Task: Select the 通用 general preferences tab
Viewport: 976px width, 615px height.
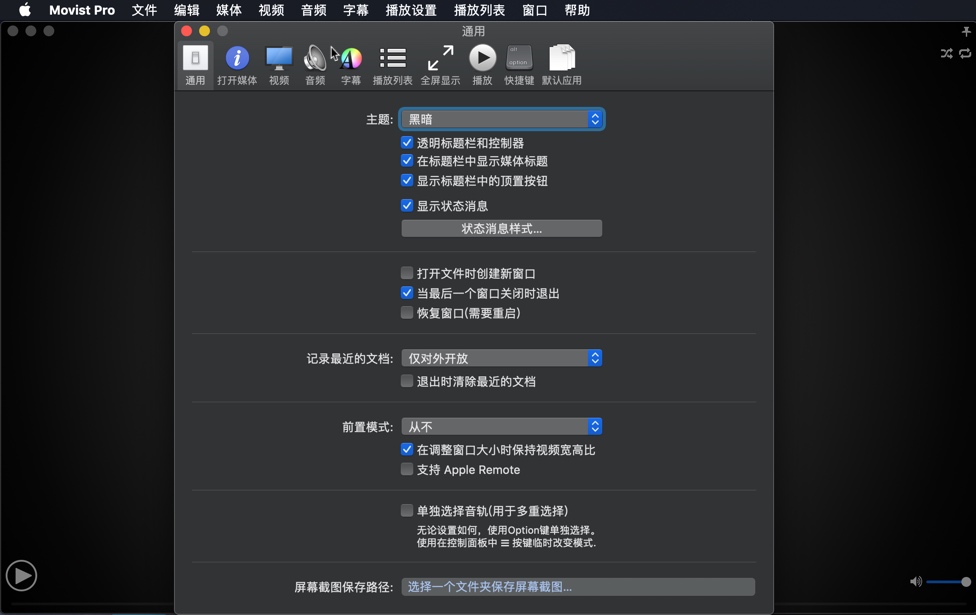Action: (195, 65)
